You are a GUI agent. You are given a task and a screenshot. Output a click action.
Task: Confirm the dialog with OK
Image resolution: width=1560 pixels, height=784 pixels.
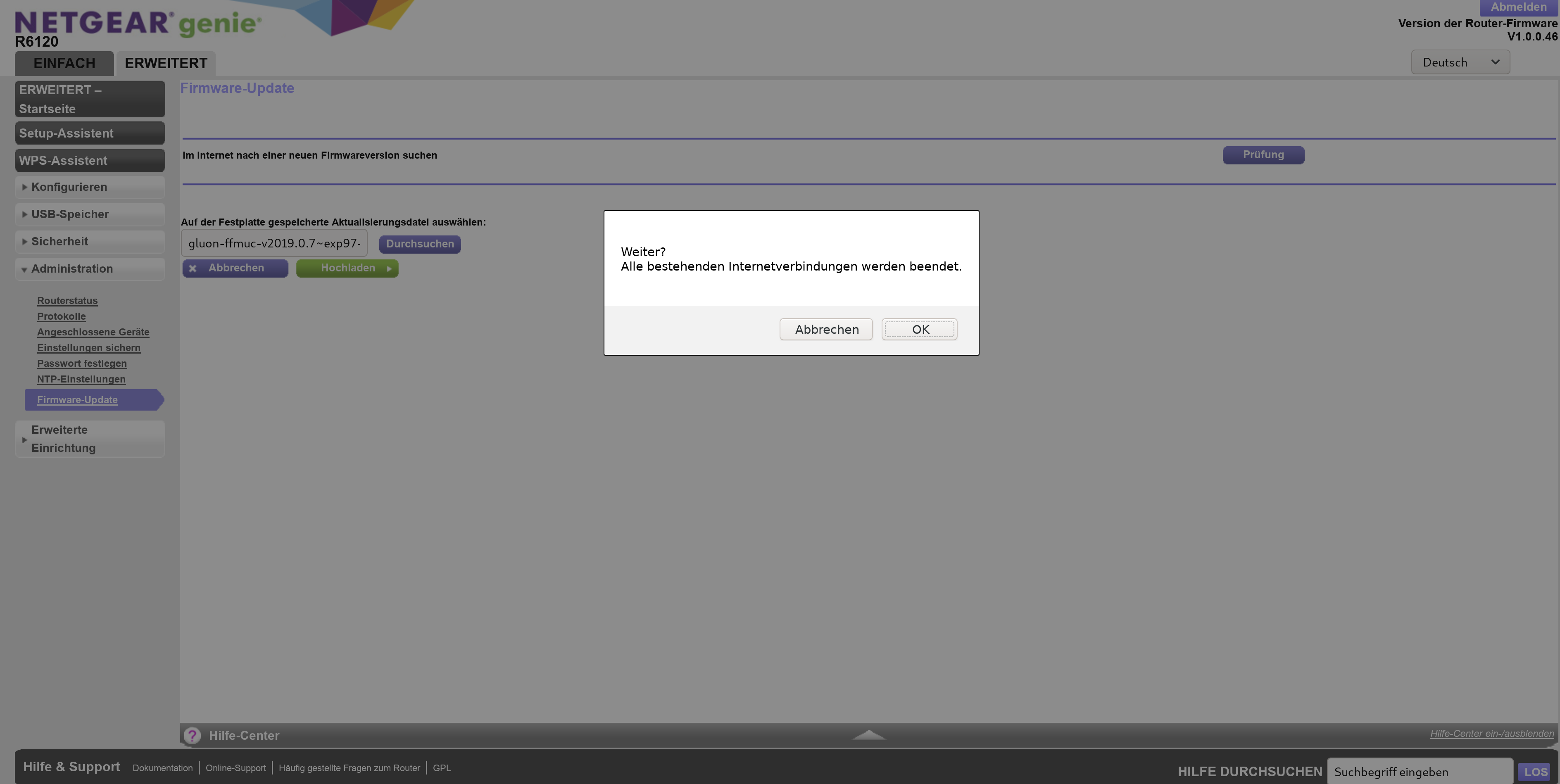click(x=919, y=329)
